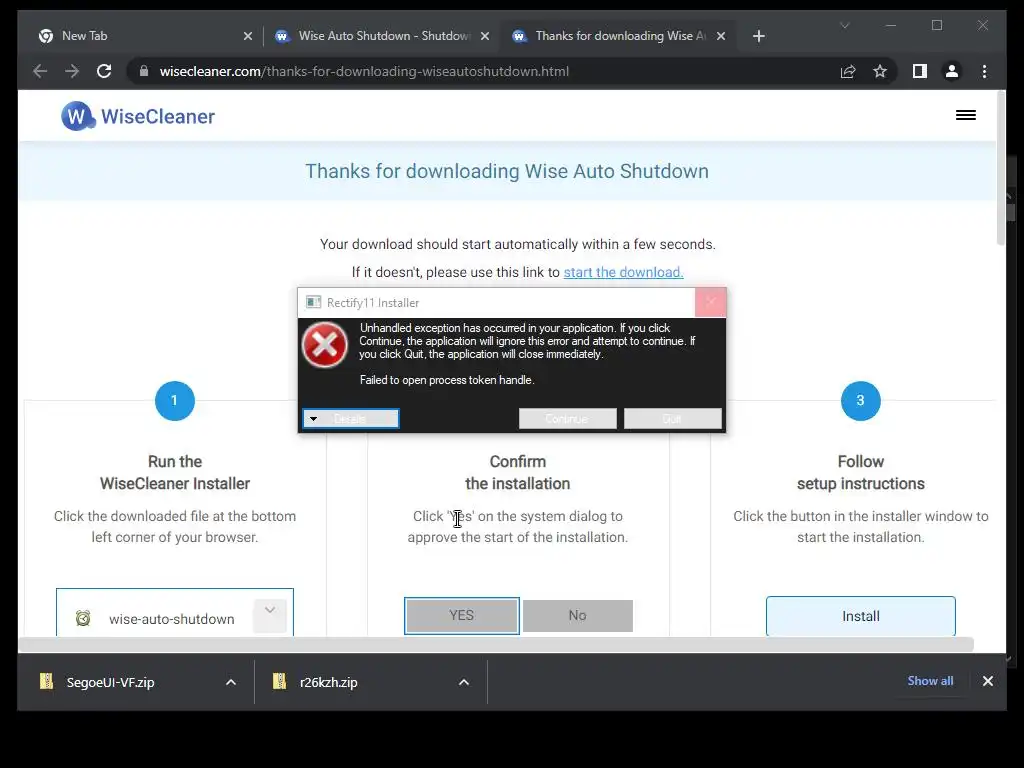Click the step 1 circle
Viewport: 1024px width, 768px height.
pyautogui.click(x=174, y=400)
